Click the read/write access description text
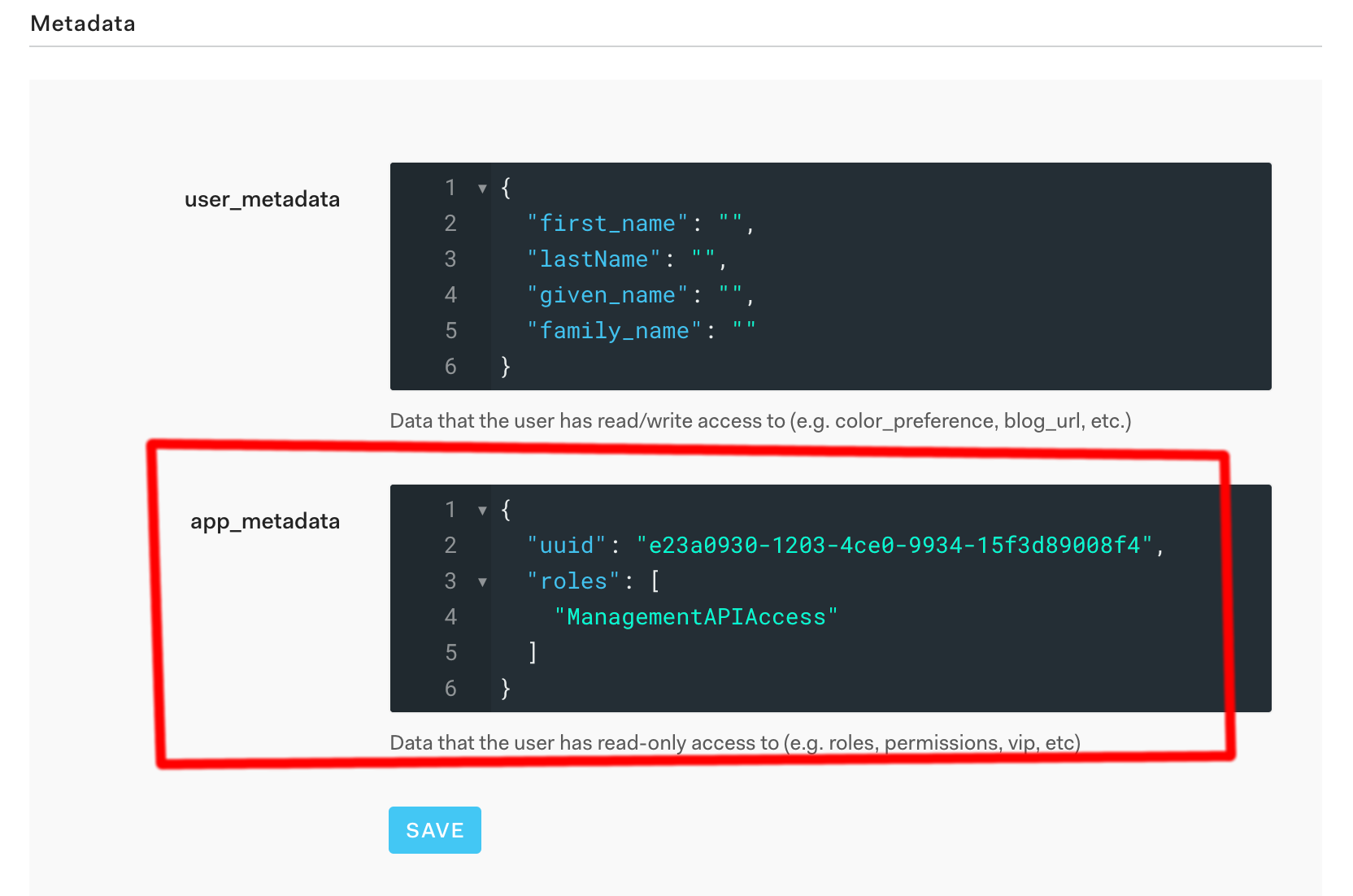 tap(761, 420)
